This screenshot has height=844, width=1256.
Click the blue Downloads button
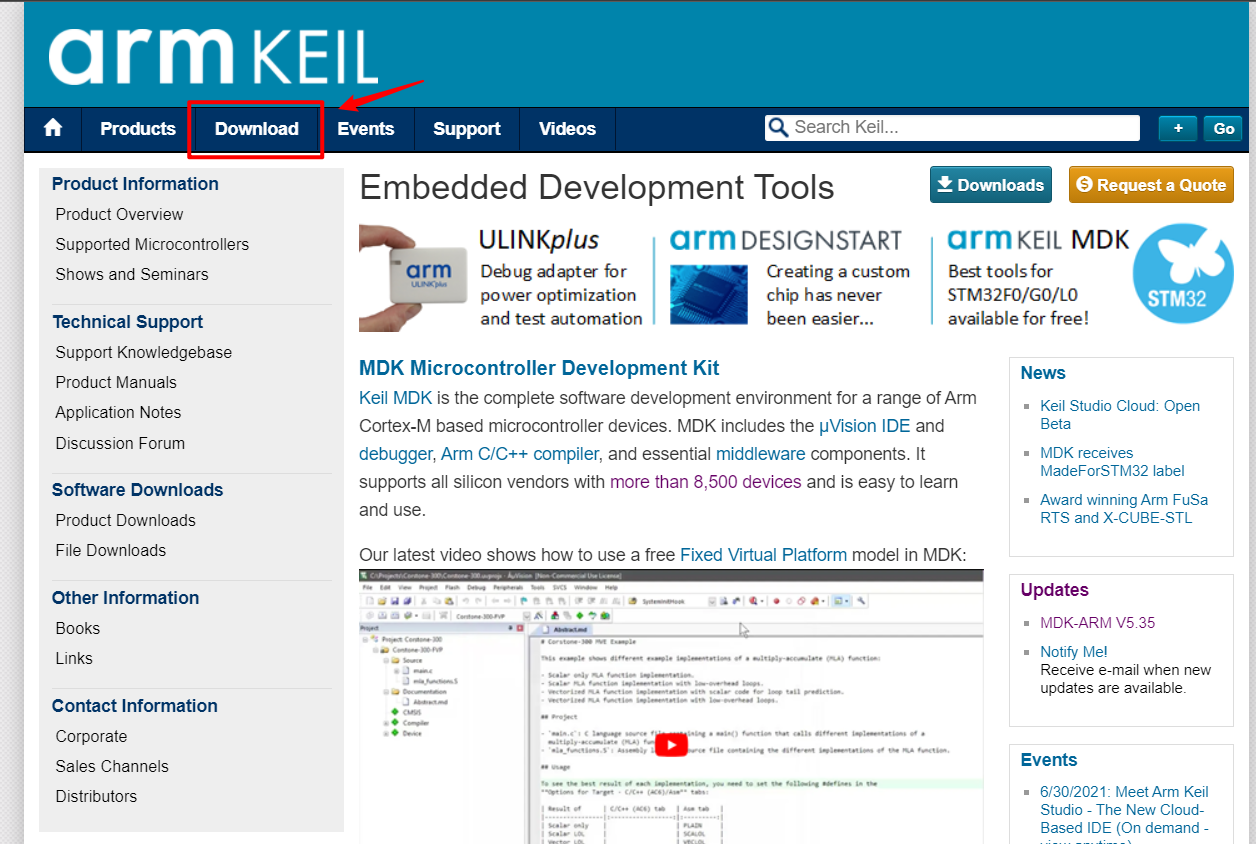[x=990, y=185]
